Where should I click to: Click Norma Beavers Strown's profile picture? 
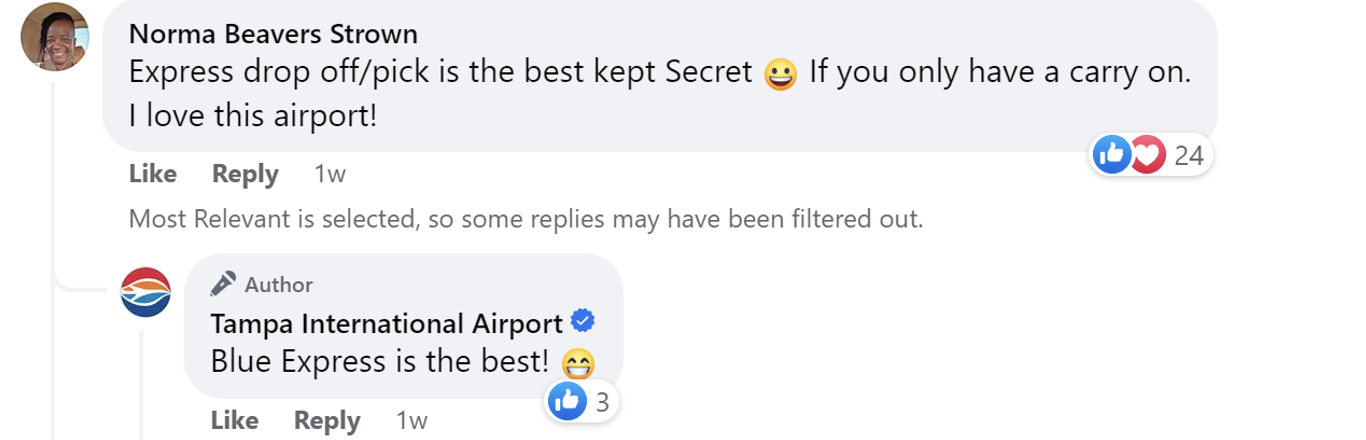point(55,37)
